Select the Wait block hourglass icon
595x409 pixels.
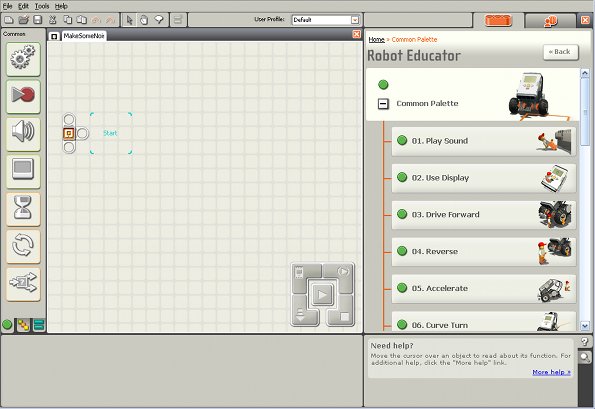tap(23, 209)
